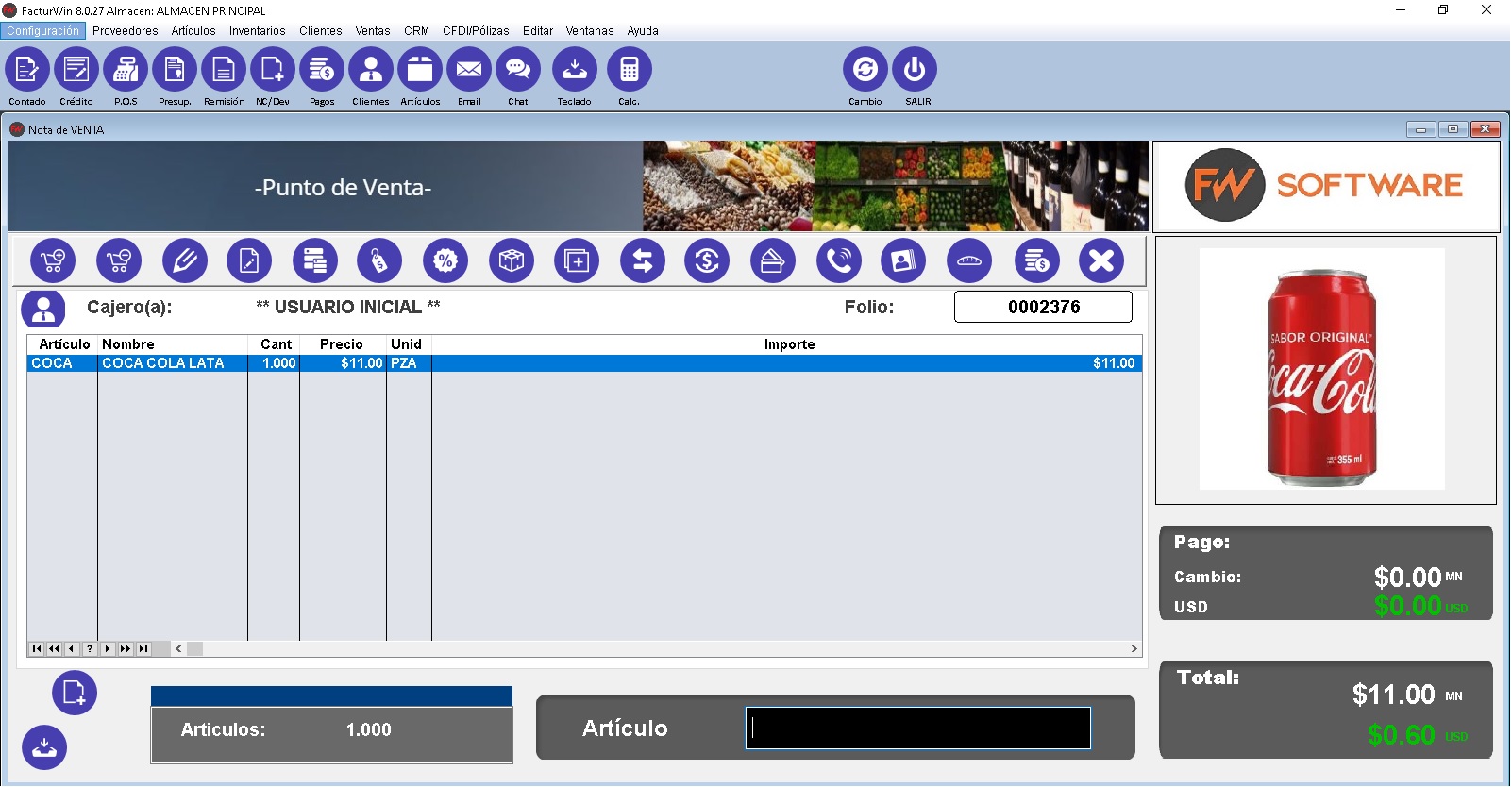Image resolution: width=1512 pixels, height=787 pixels.
Task: Click the Coca-Cola can product image
Action: (1321, 369)
